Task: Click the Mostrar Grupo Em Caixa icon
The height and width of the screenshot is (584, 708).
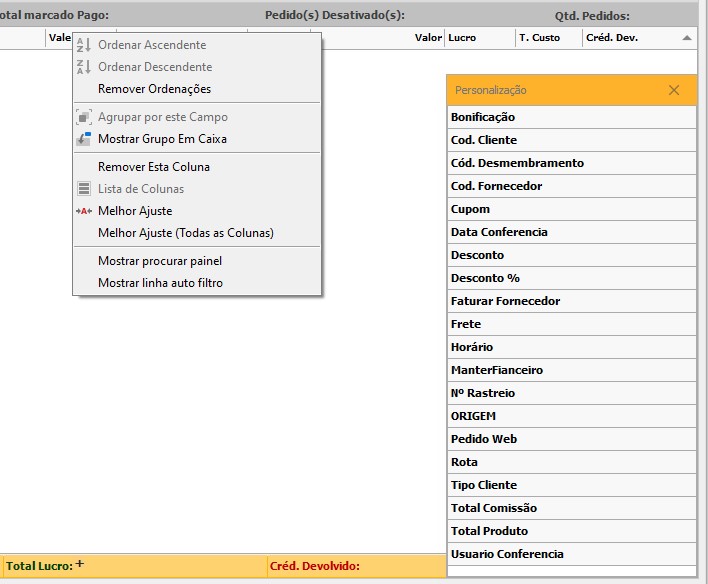Action: coord(84,139)
